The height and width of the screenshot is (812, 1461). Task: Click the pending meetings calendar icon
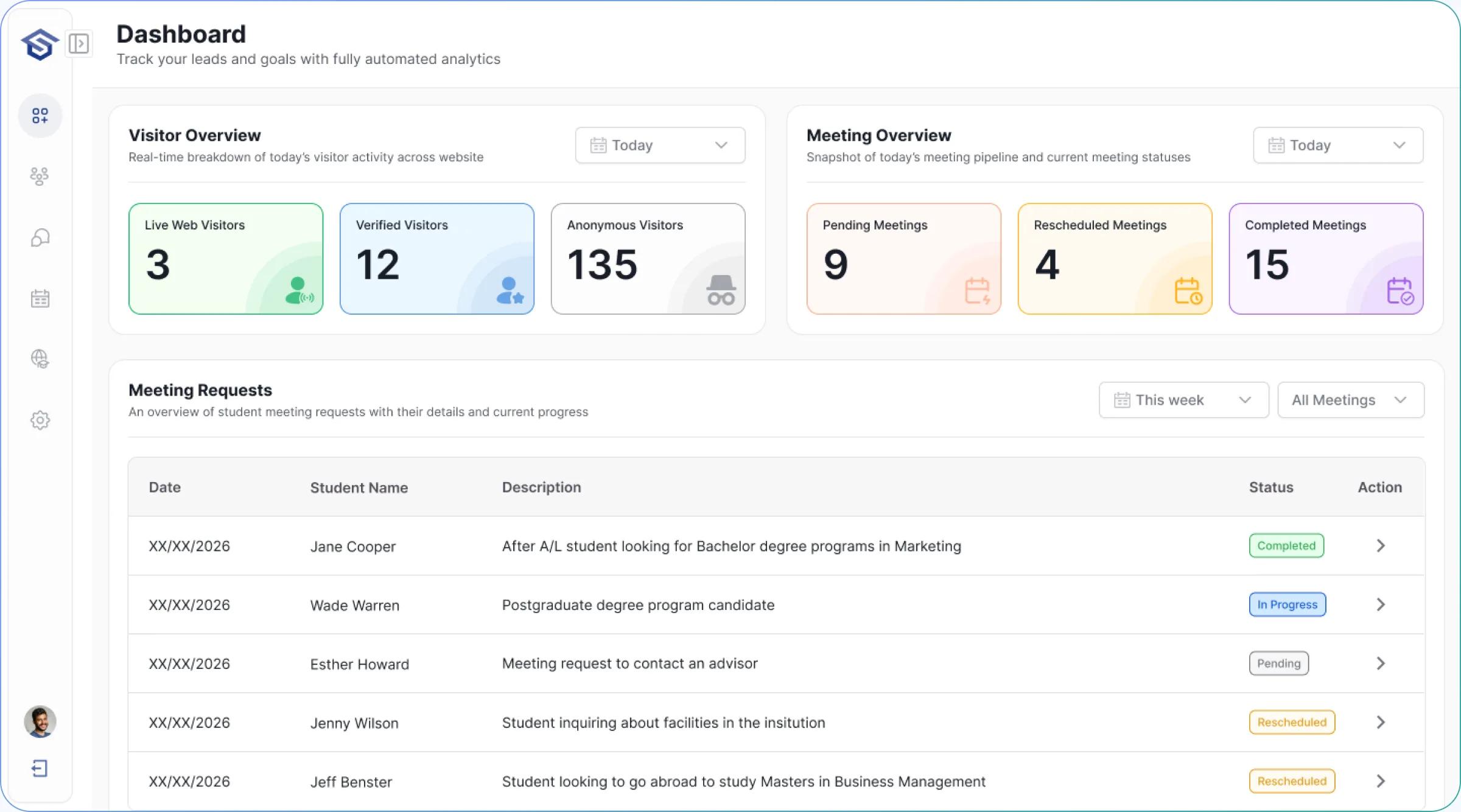coord(978,291)
